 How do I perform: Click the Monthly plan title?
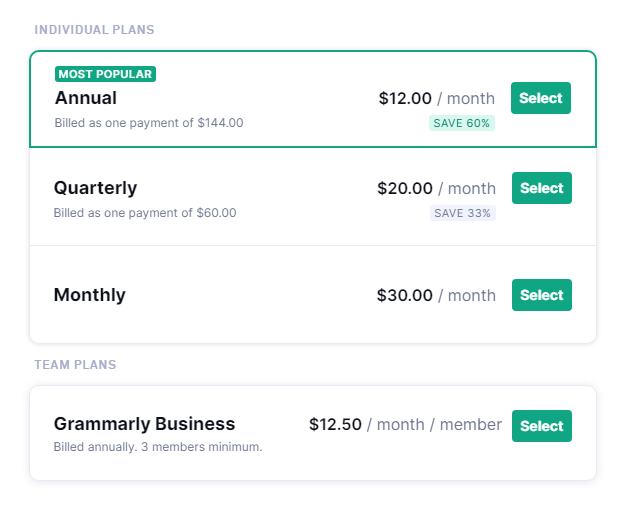tap(89, 295)
